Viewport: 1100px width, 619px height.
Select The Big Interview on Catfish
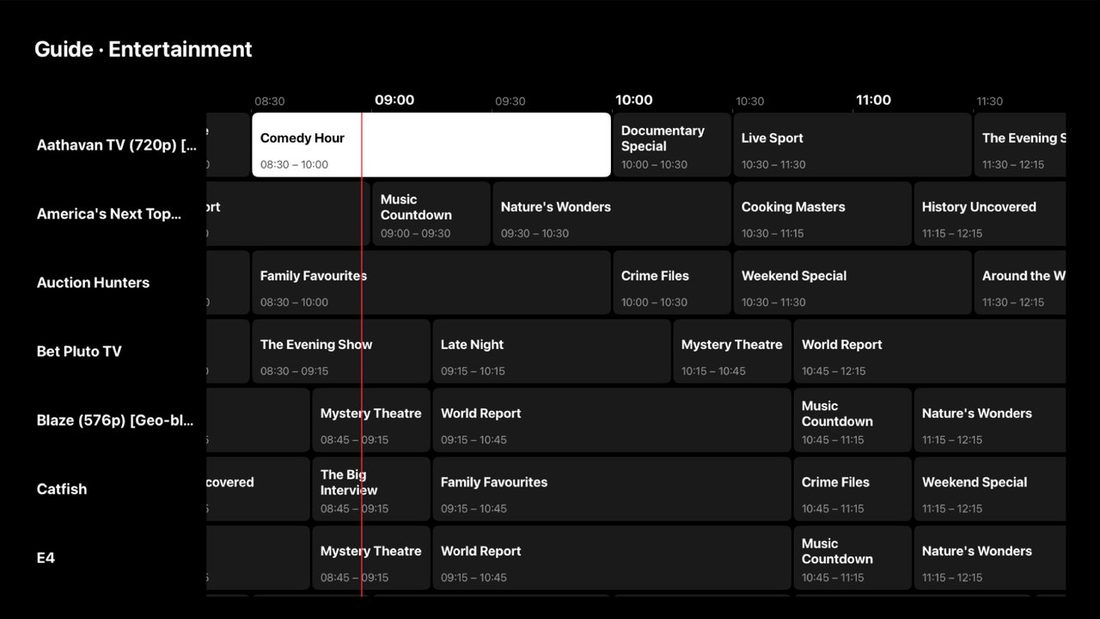(371, 488)
